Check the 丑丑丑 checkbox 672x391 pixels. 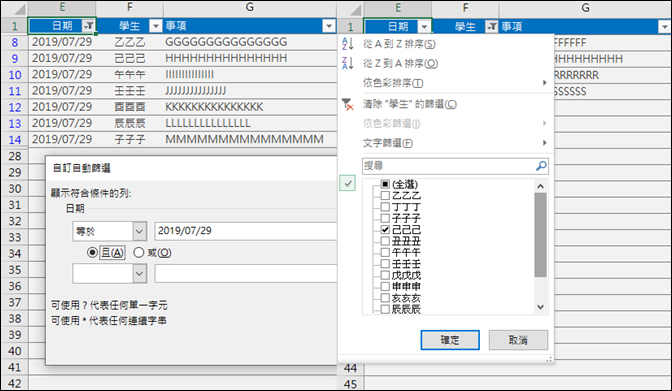pos(385,241)
